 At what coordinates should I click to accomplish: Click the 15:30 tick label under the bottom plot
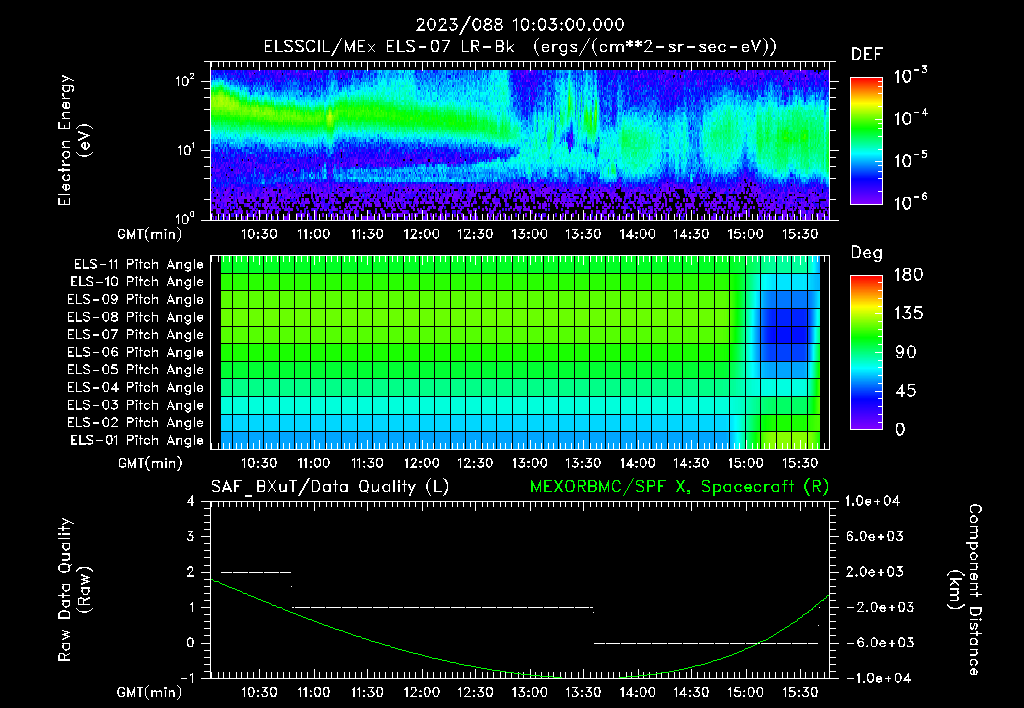[800, 692]
